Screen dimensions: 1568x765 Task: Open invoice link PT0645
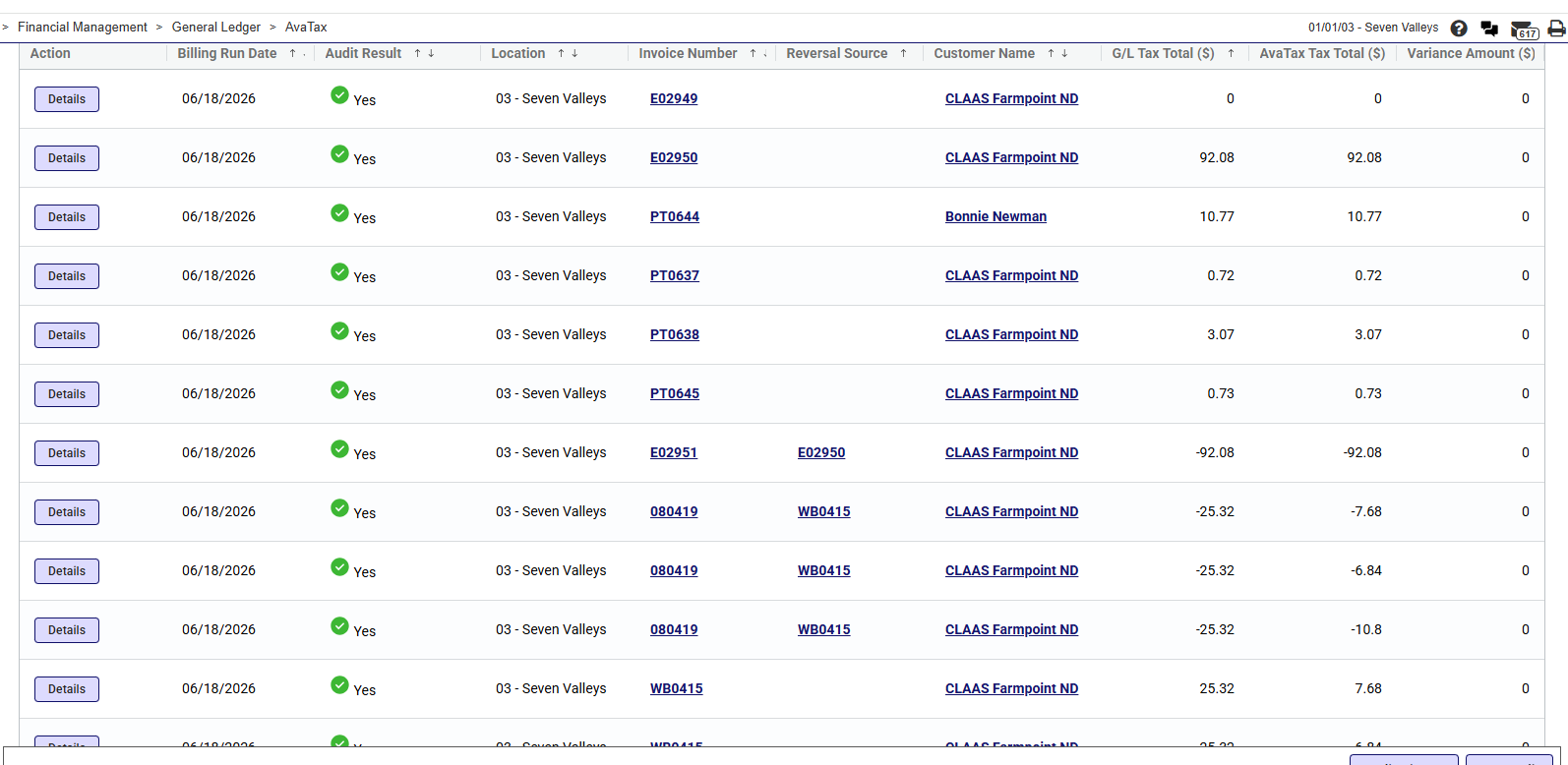click(x=675, y=394)
